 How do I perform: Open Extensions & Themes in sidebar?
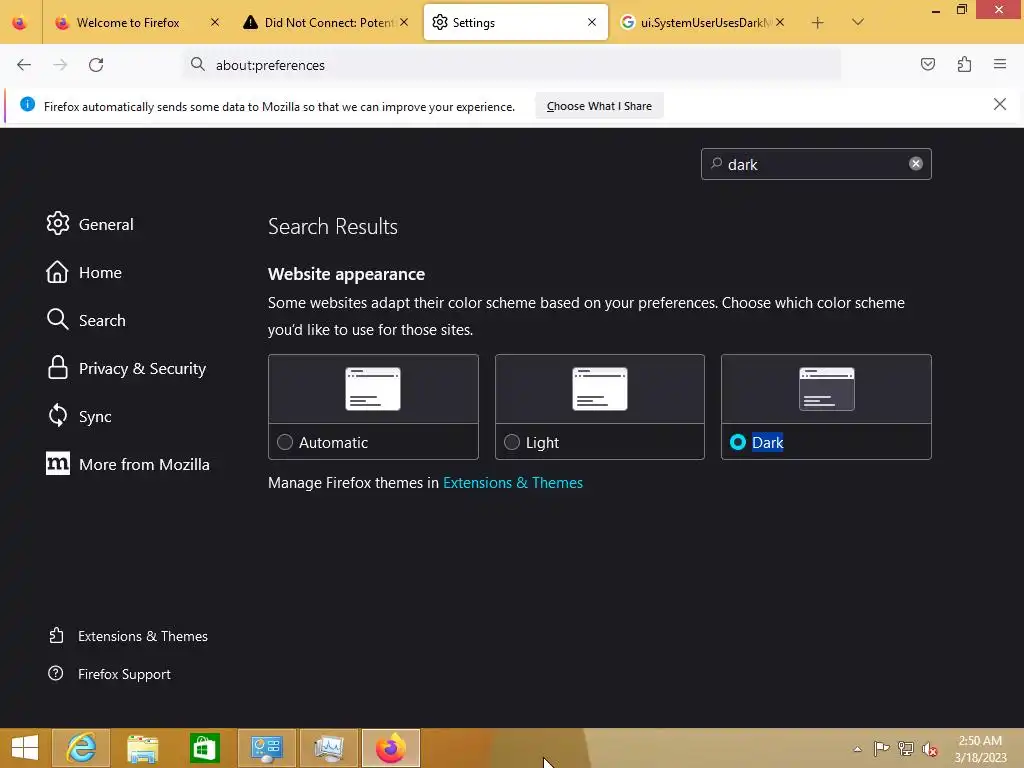[128, 636]
